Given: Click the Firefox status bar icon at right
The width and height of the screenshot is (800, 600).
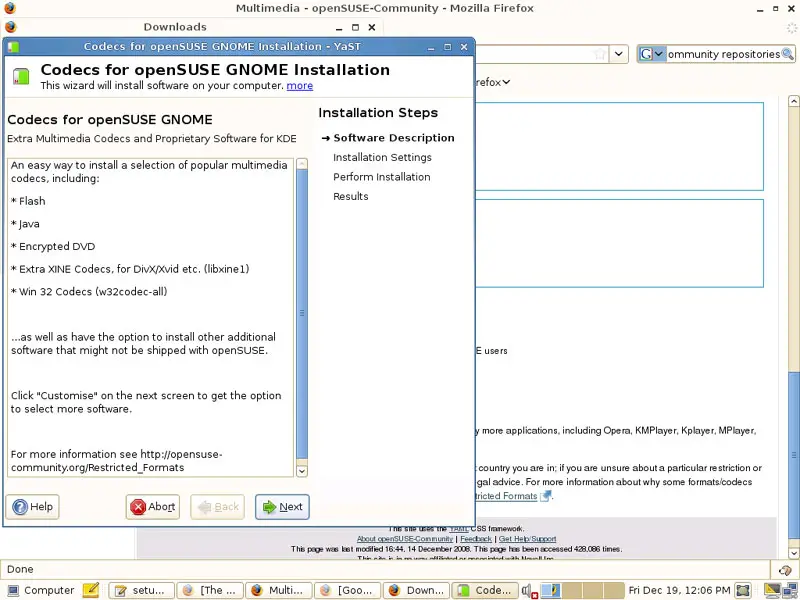Looking at the screenshot, I should 785,570.
